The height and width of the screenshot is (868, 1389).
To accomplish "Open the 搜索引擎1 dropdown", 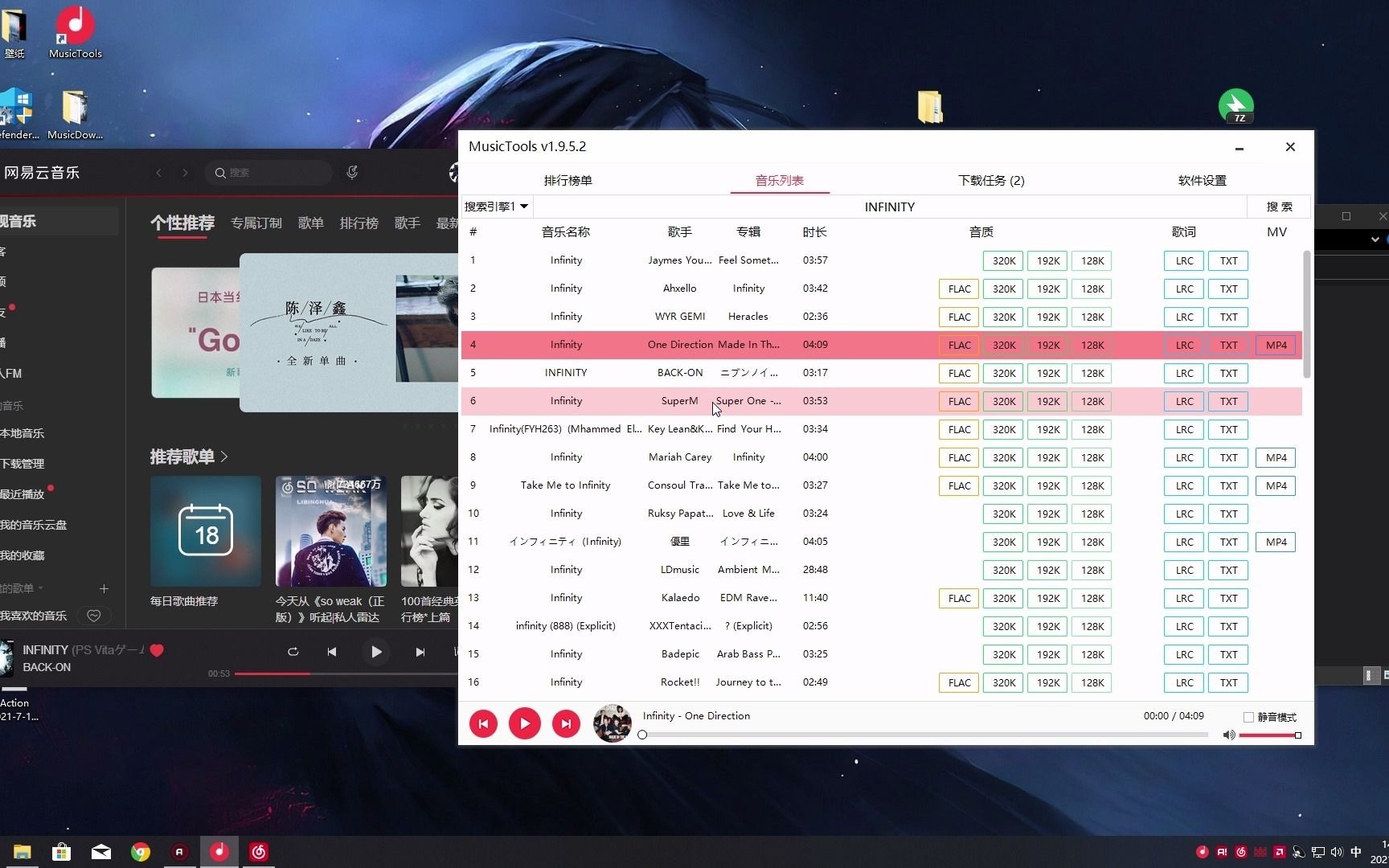I will (496, 207).
